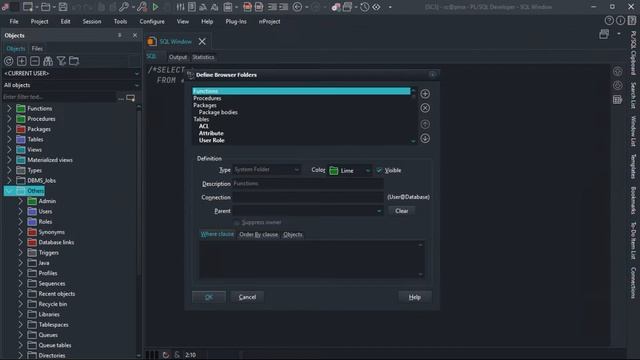Select User Role in the folder list
The image size is (640, 360).
point(211,140)
